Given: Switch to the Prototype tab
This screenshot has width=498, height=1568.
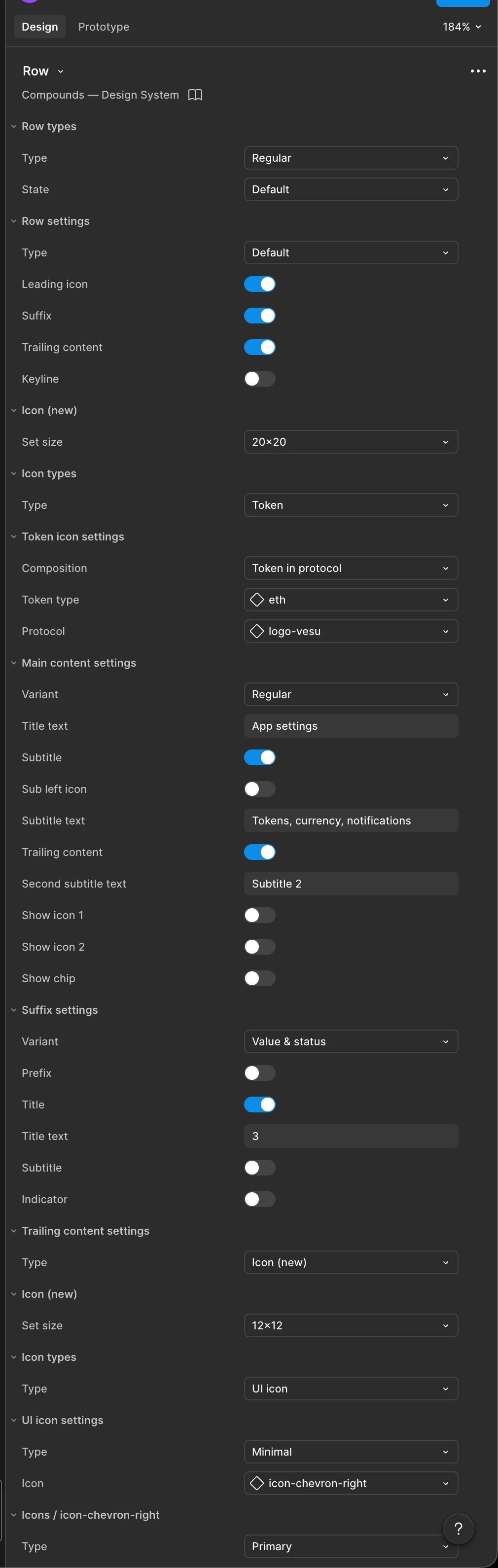Looking at the screenshot, I should tap(104, 27).
